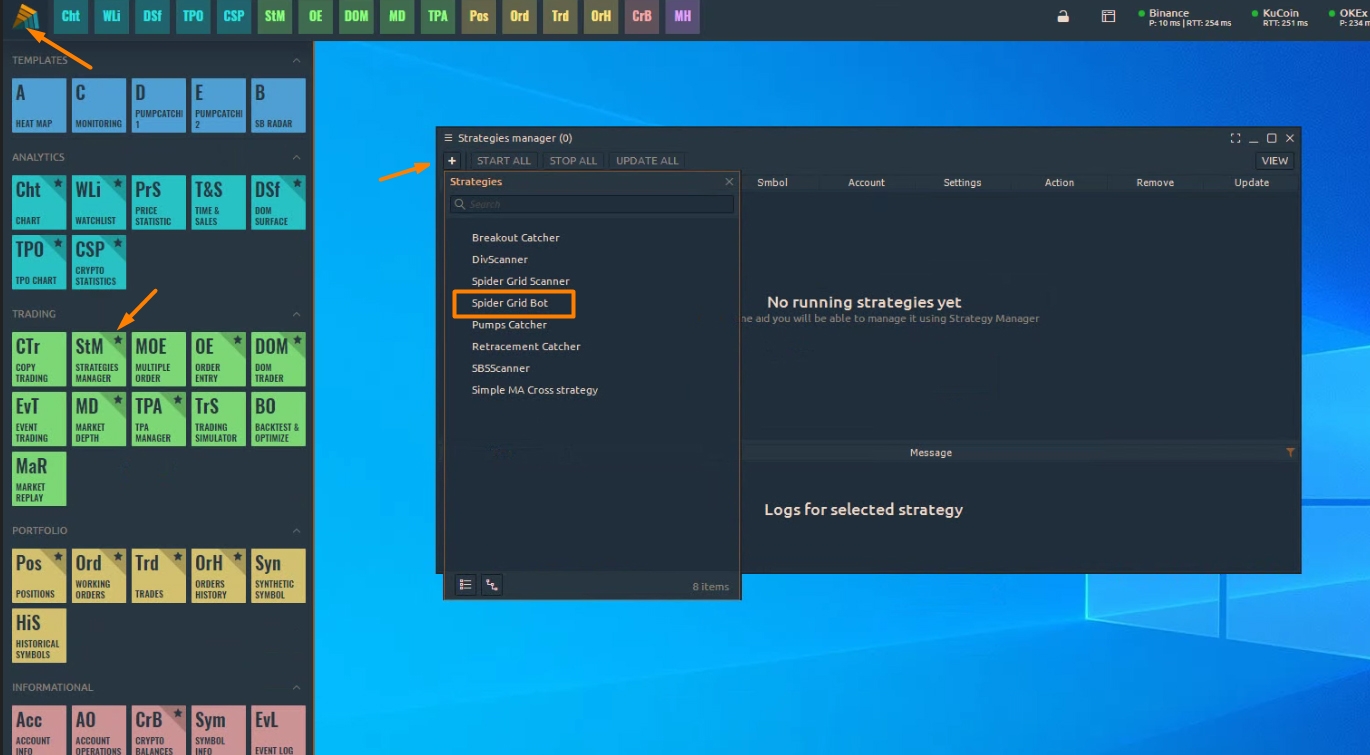
Task: Switch strategies list to grouped tree view
Action: (492, 586)
